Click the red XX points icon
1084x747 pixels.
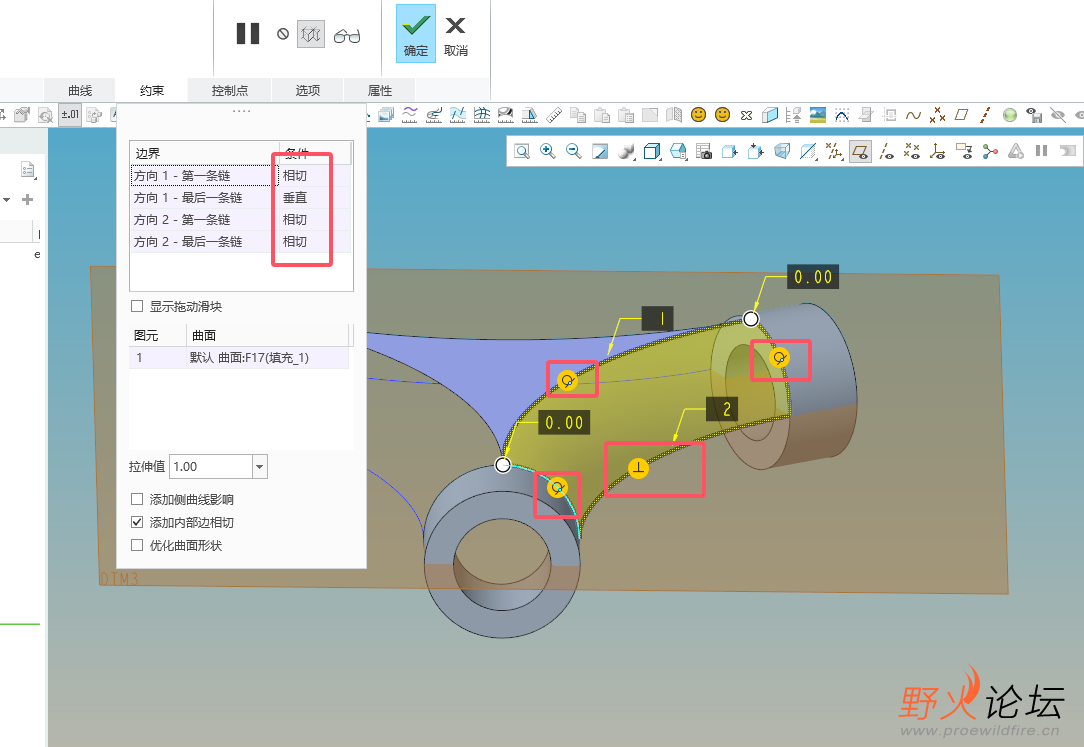point(937,115)
